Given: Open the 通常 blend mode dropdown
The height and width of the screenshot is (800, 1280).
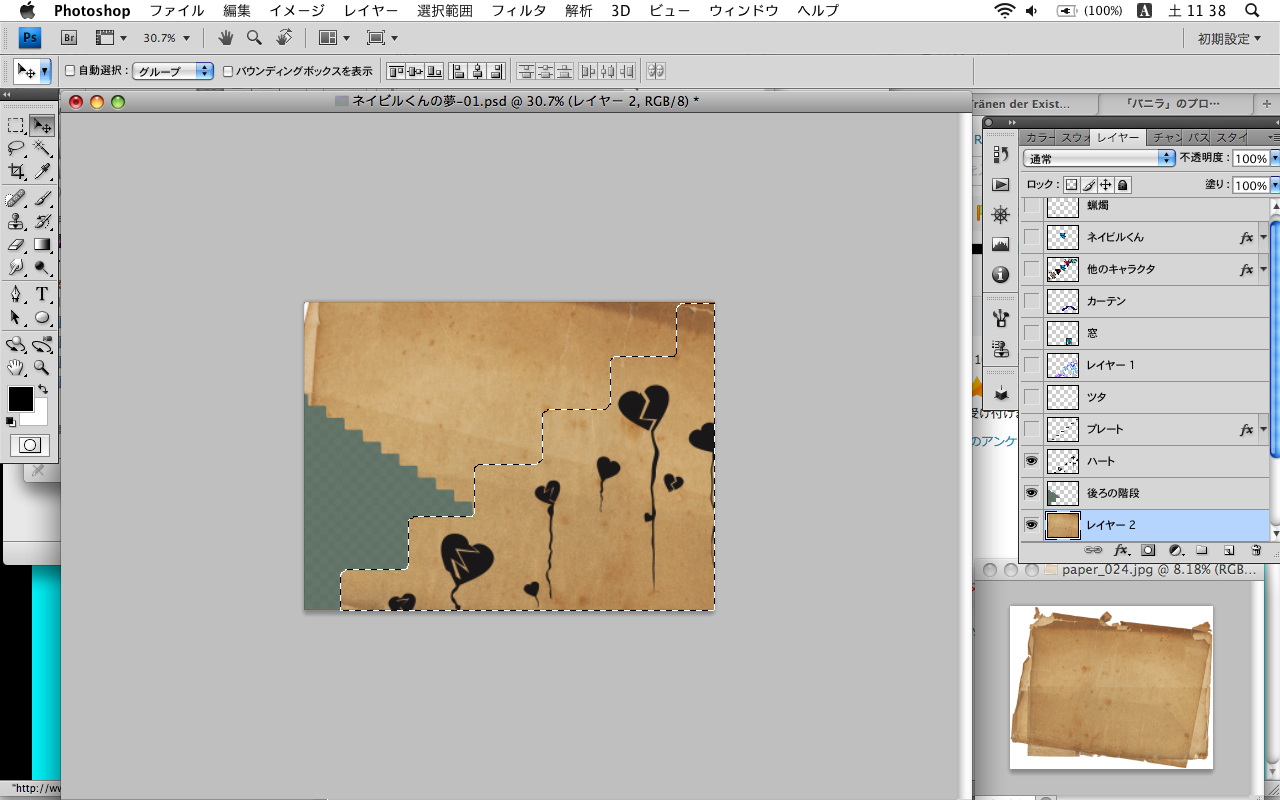Looking at the screenshot, I should (1099, 159).
